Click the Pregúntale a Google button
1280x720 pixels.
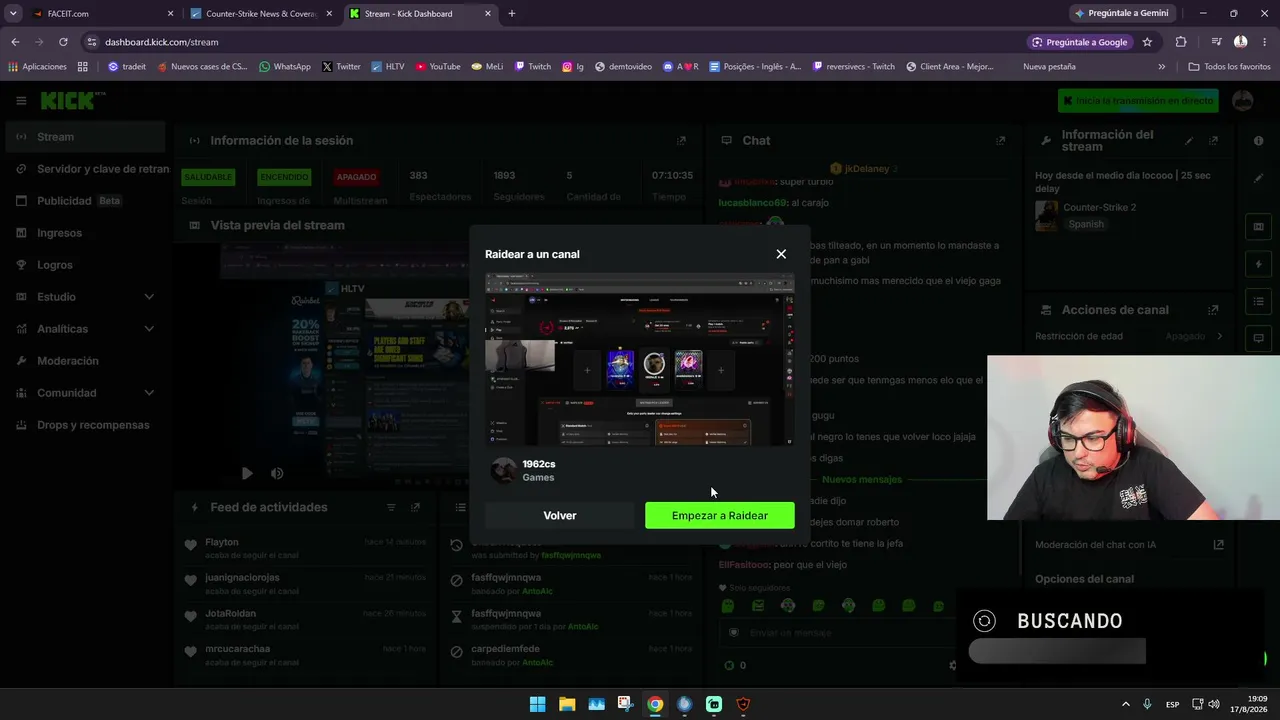(x=1080, y=42)
